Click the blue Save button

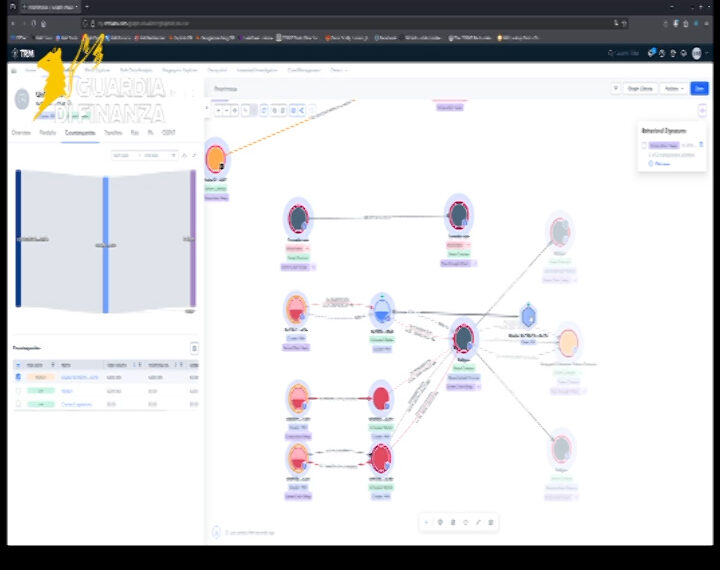click(x=699, y=88)
